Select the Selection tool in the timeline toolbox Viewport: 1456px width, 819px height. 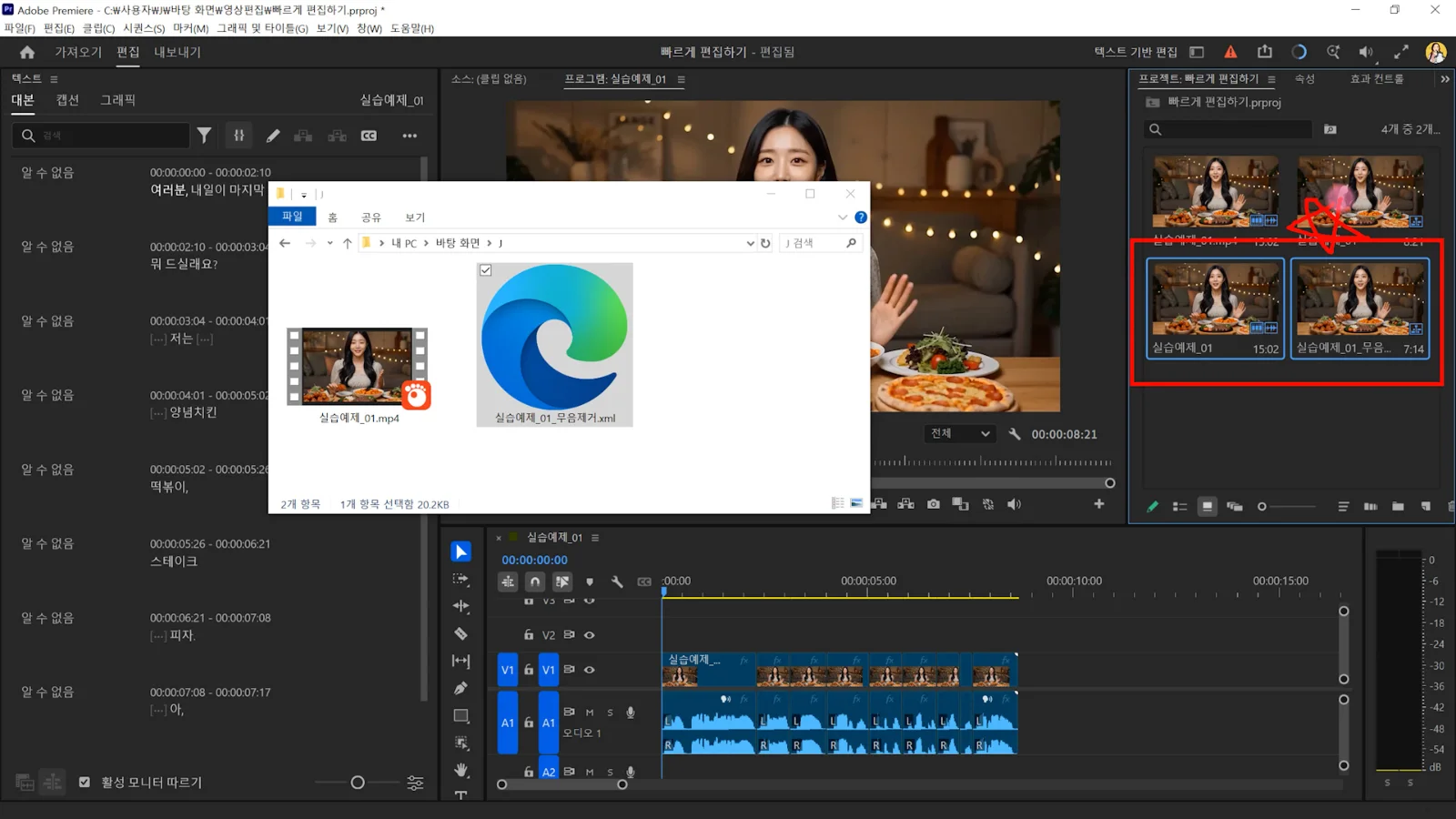pyautogui.click(x=461, y=551)
